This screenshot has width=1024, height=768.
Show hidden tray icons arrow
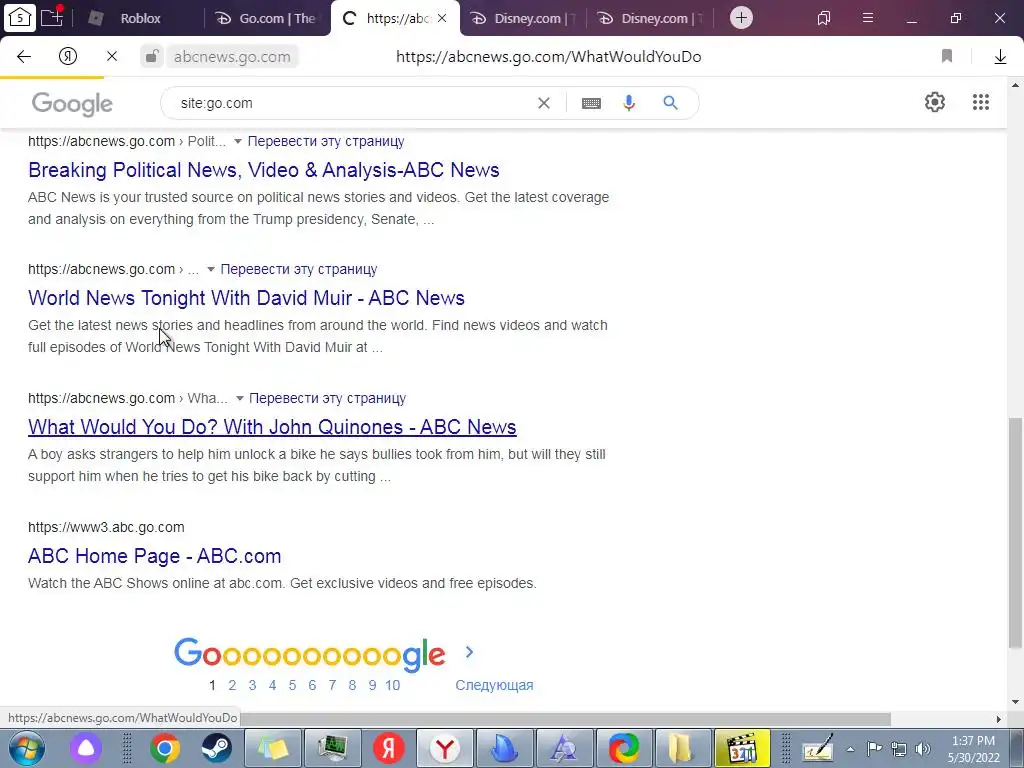pyautogui.click(x=850, y=749)
